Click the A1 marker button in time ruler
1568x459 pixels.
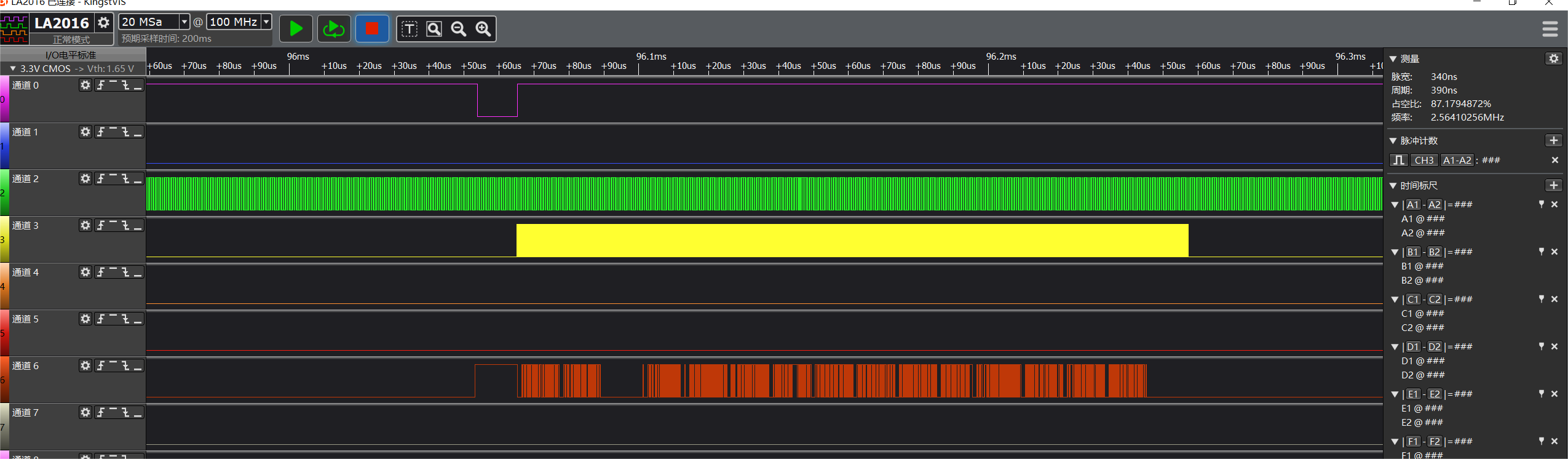coord(1412,204)
